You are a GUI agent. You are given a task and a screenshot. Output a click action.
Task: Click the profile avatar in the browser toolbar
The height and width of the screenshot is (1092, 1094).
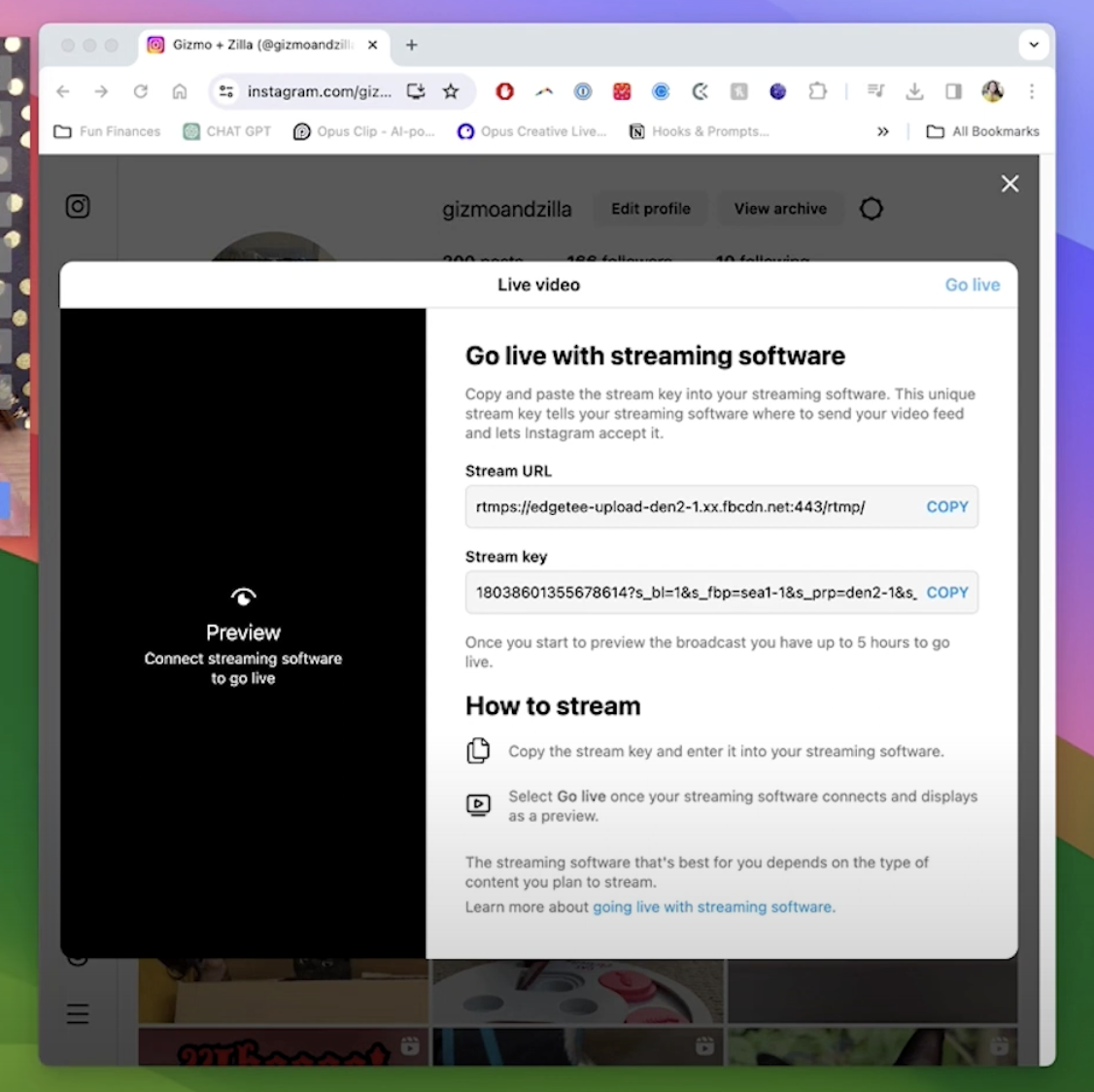click(x=993, y=91)
